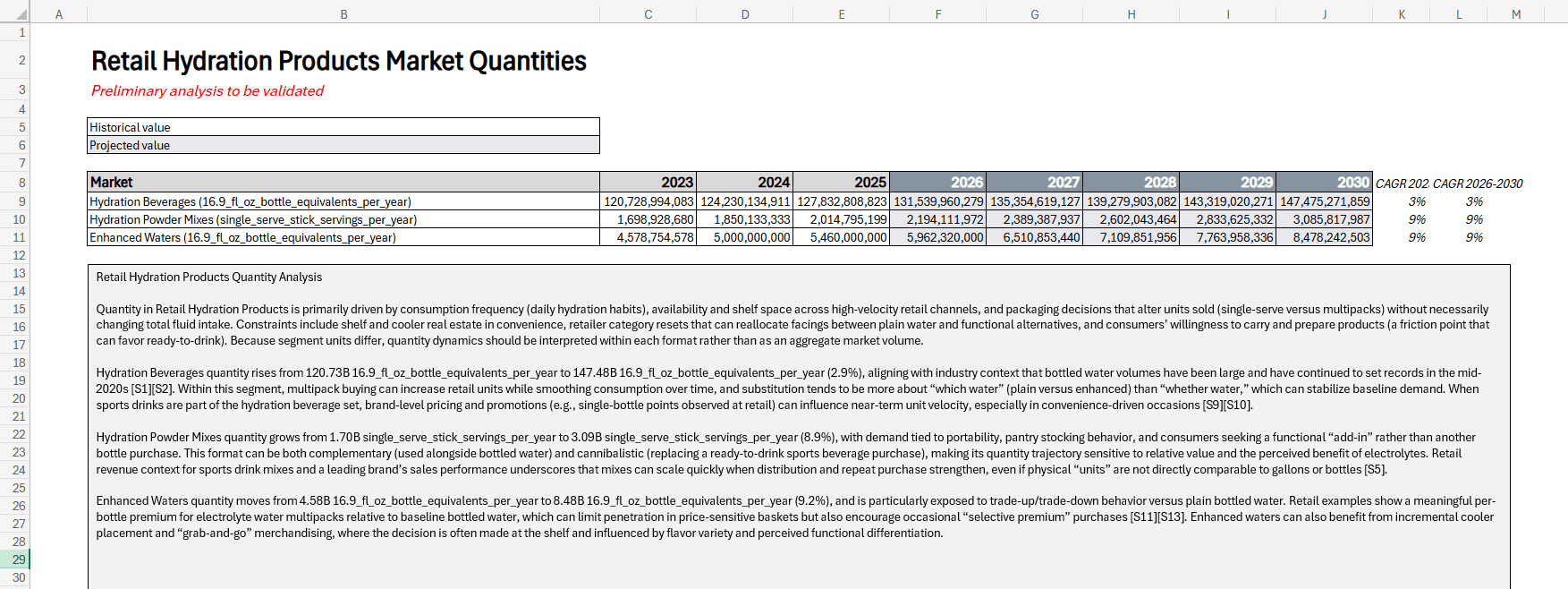The height and width of the screenshot is (589, 1568).
Task: Click cell value 5,460,000,000
Action: (x=841, y=237)
